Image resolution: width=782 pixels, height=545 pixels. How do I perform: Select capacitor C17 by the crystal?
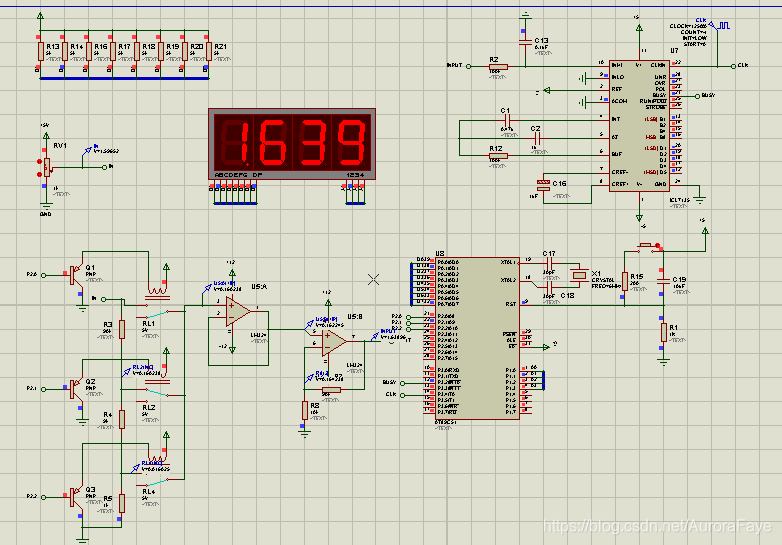coord(549,264)
